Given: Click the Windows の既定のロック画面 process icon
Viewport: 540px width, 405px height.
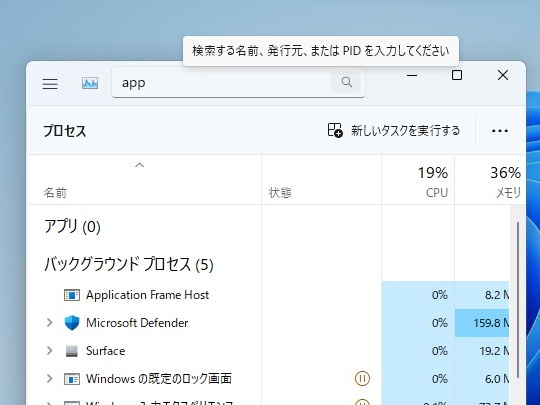Looking at the screenshot, I should [x=72, y=379].
